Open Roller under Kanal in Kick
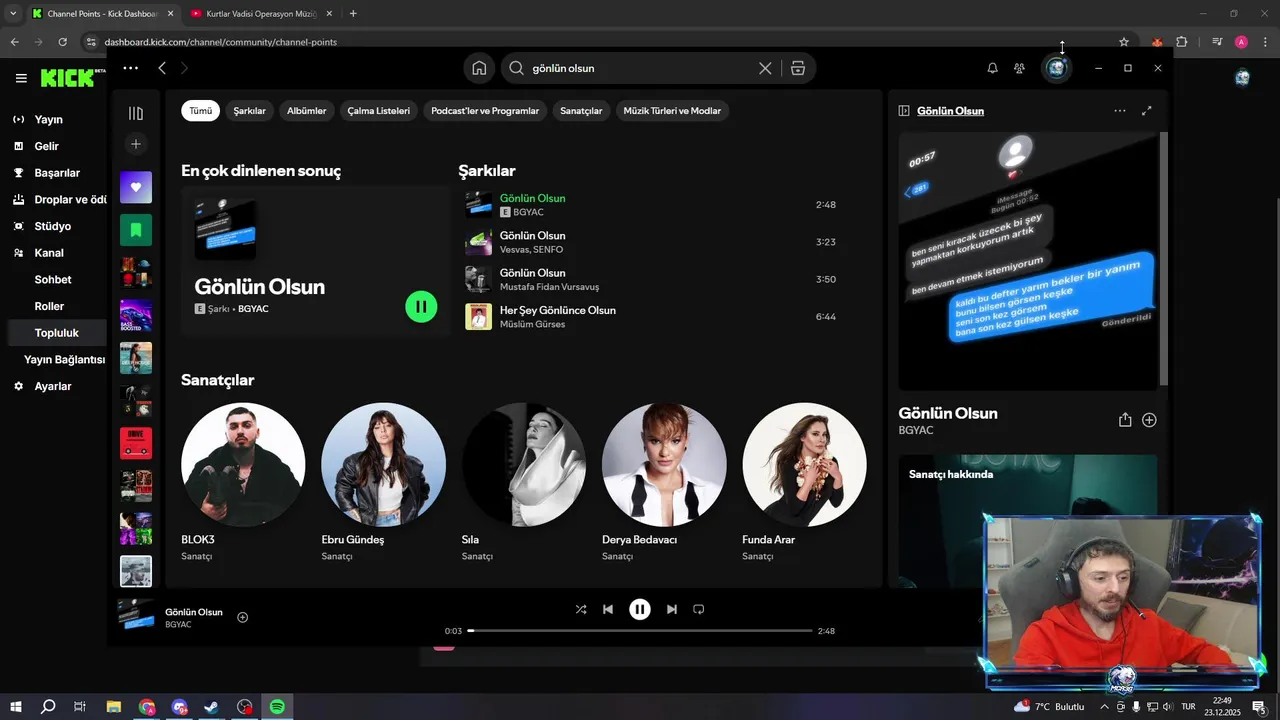 tap(49, 306)
